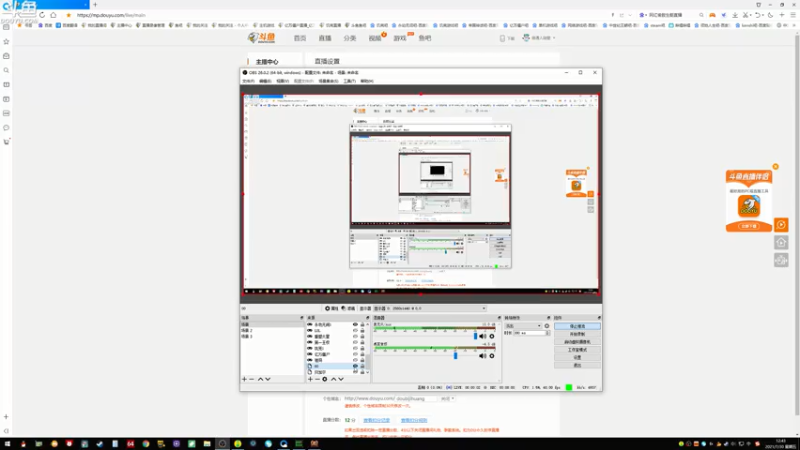This screenshot has height=450, width=800.
Task: Open OBS Help menu
Action: coord(367,81)
